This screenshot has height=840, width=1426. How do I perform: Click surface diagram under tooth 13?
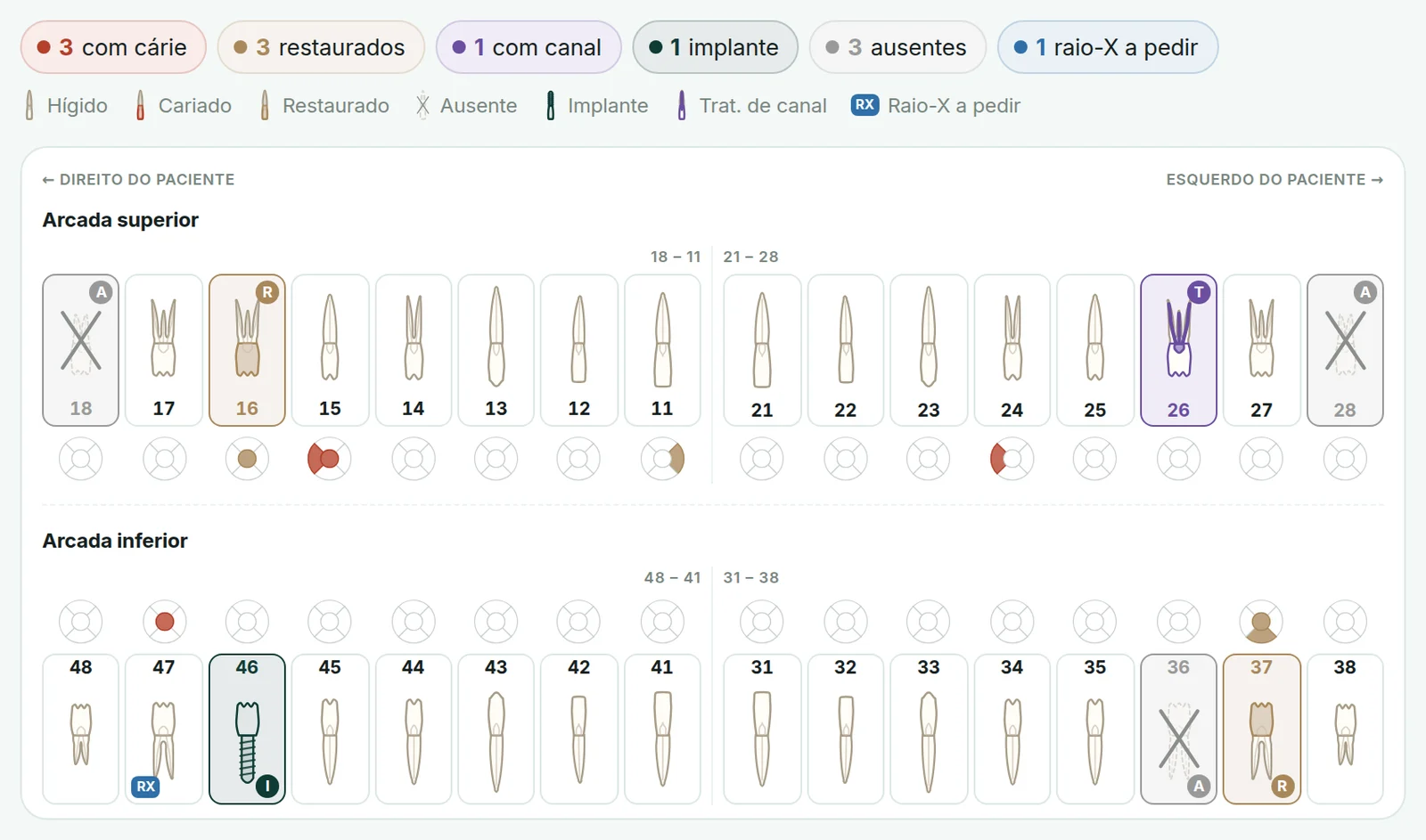click(x=496, y=459)
